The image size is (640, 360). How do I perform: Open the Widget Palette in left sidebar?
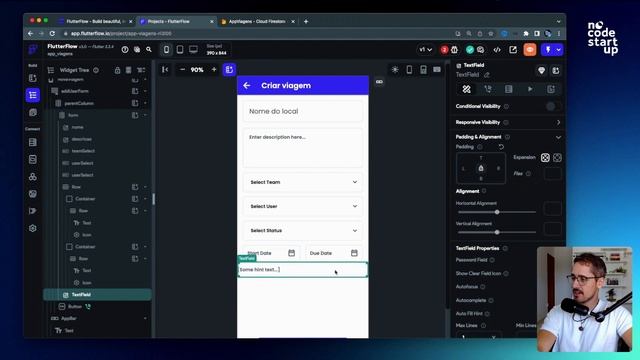(33, 78)
